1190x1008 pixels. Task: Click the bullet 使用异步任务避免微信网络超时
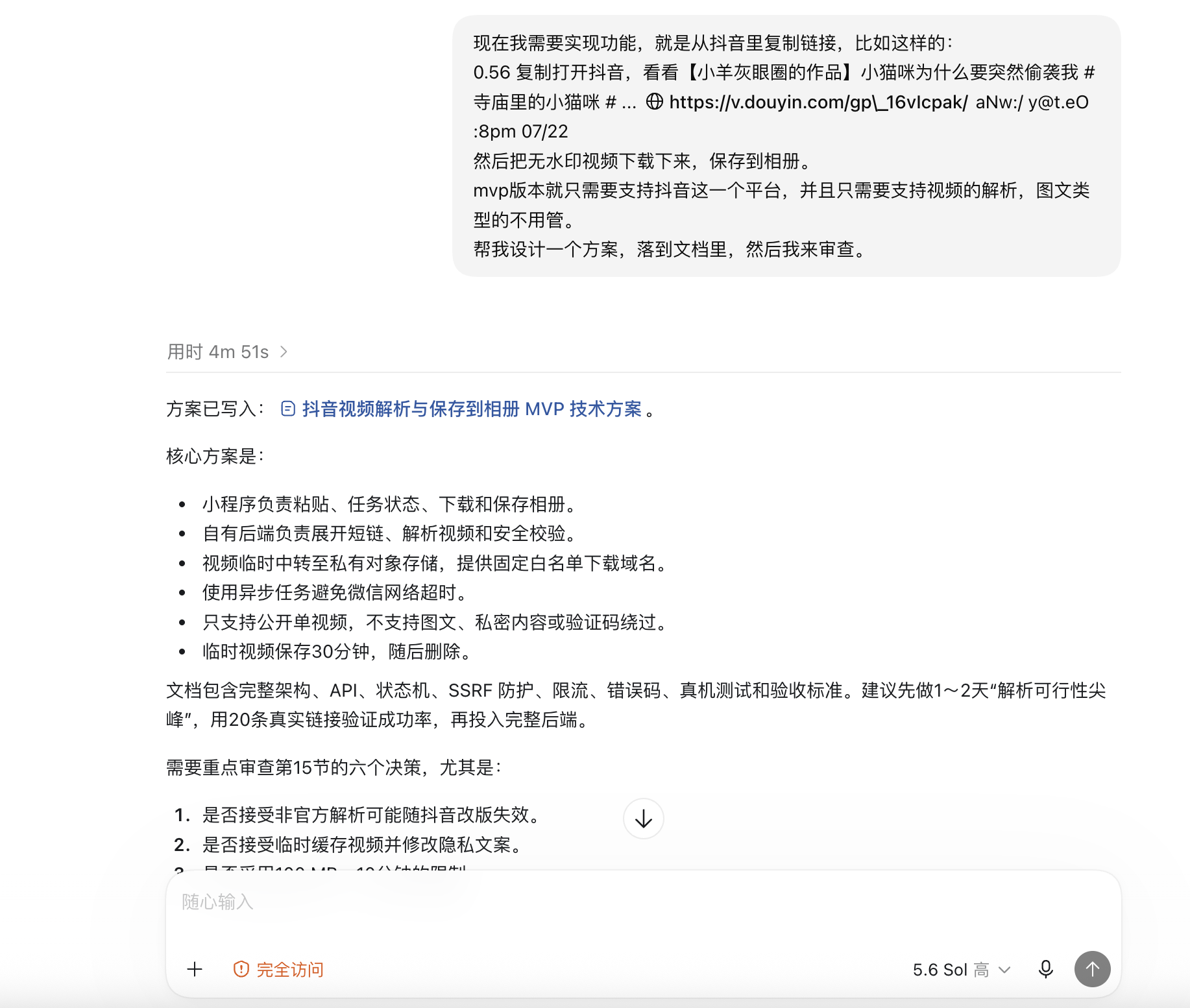335,592
